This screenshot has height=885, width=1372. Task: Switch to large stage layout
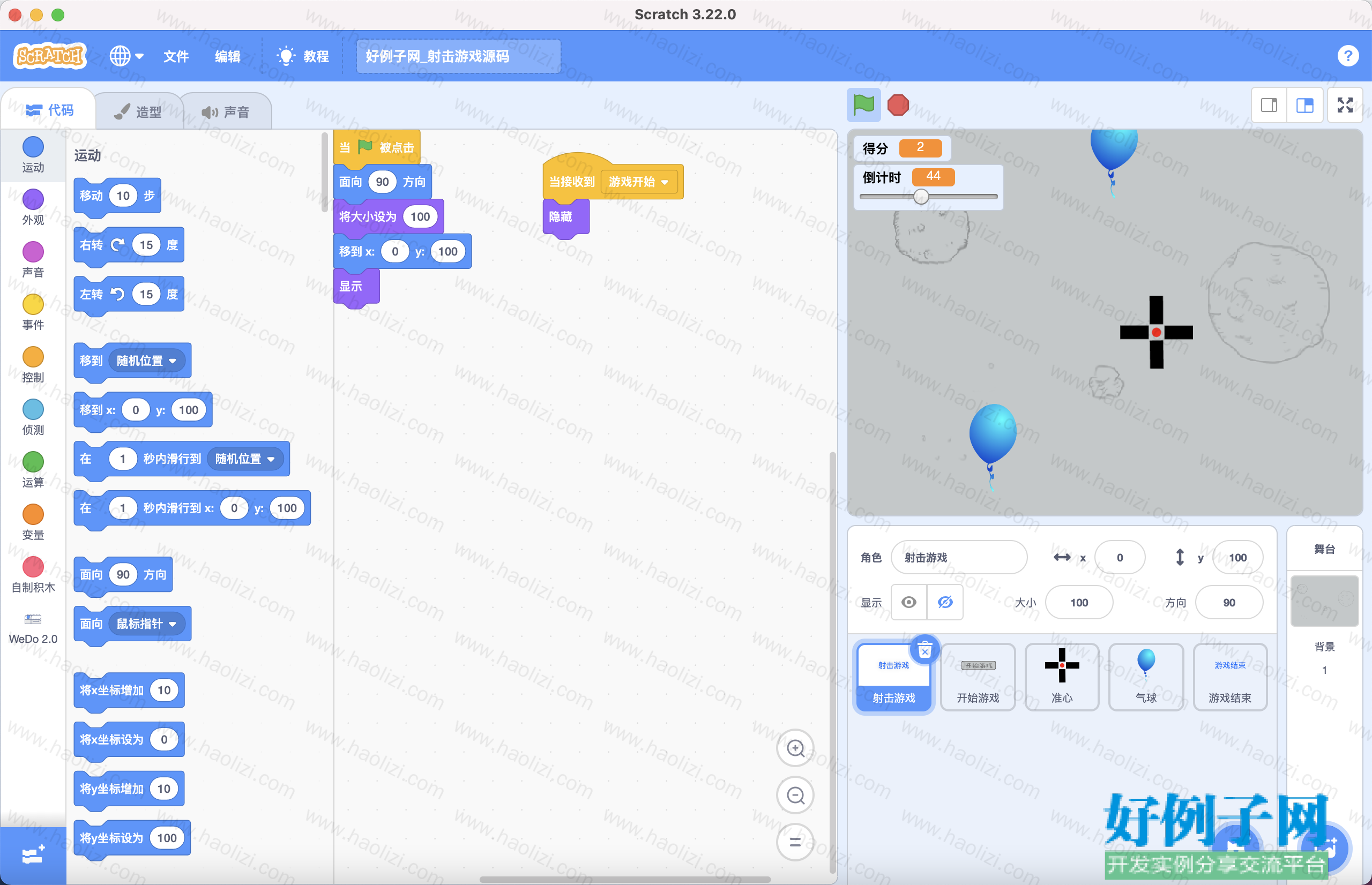(x=1305, y=105)
